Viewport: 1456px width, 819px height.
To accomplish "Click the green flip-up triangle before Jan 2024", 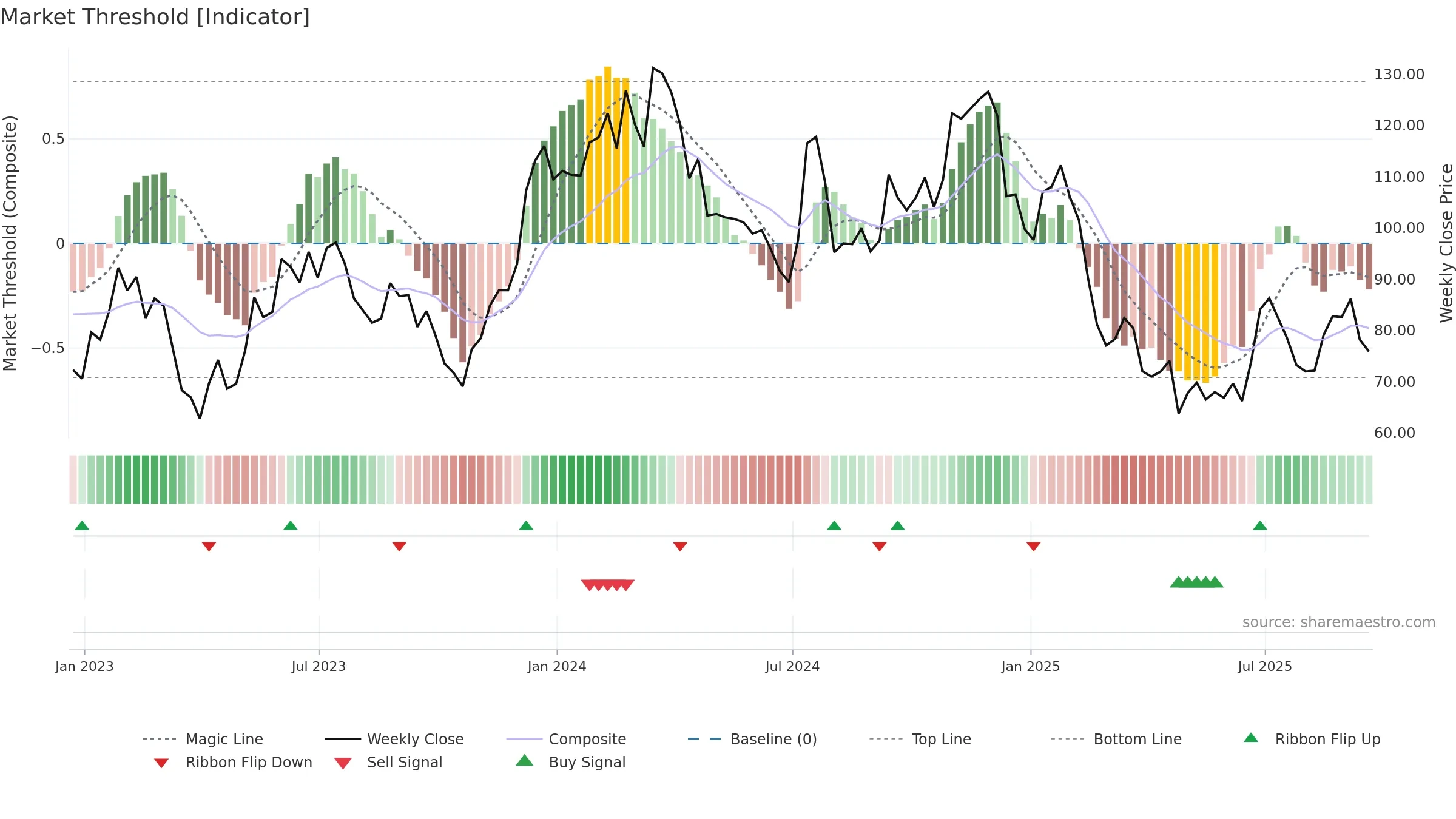I will click(526, 525).
